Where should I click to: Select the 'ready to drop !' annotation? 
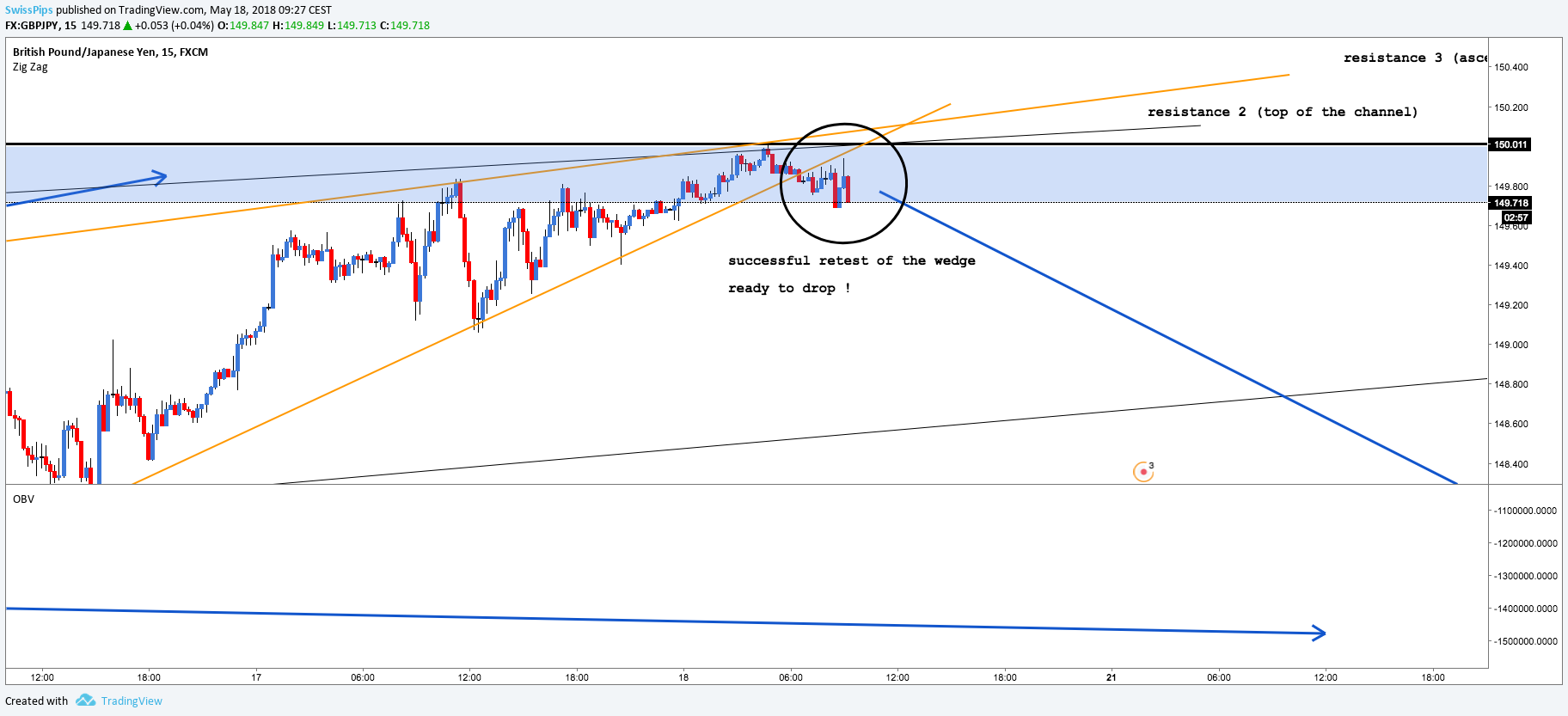[789, 288]
